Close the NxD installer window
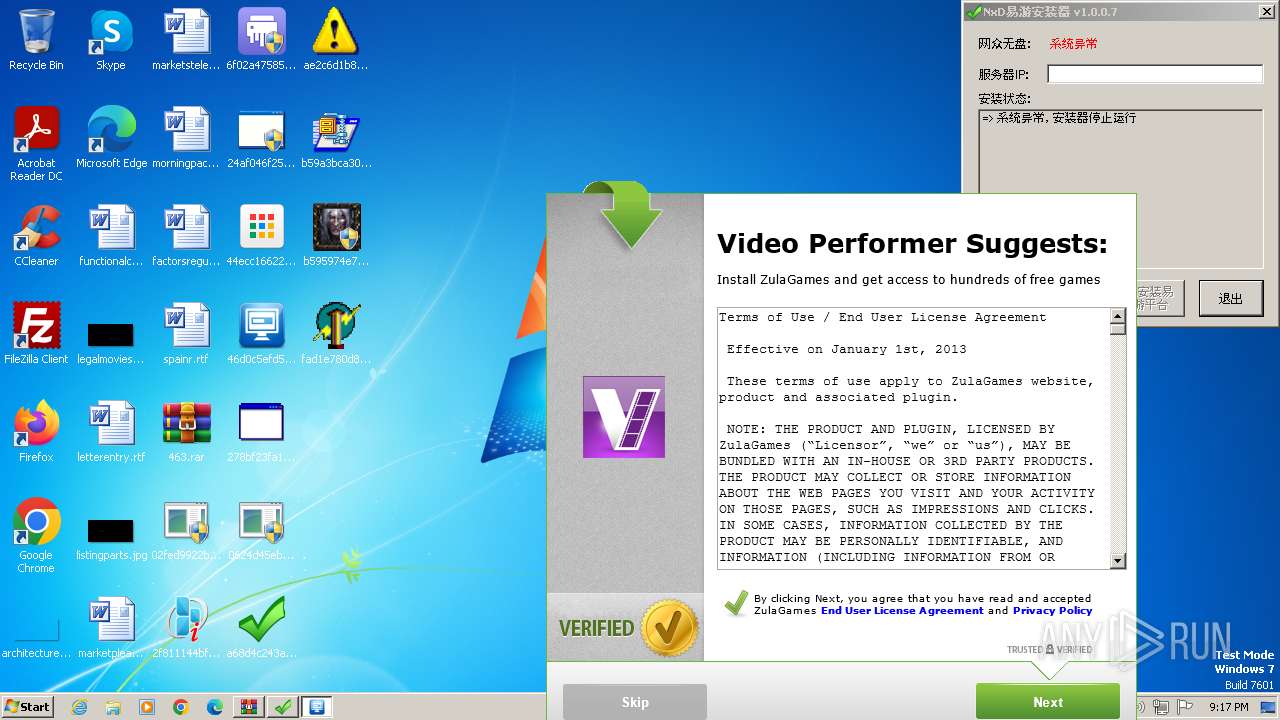Screen dimensions: 1280x720 coord(1268,12)
